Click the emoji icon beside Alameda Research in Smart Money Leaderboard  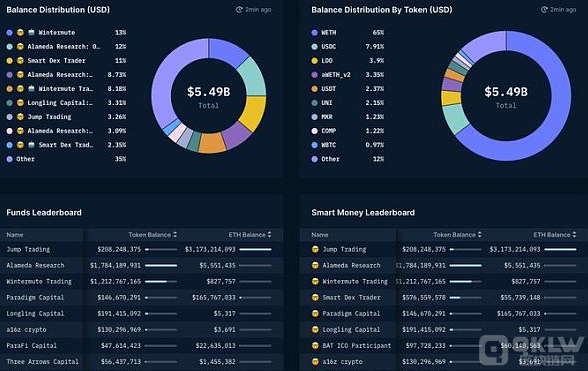coord(315,265)
